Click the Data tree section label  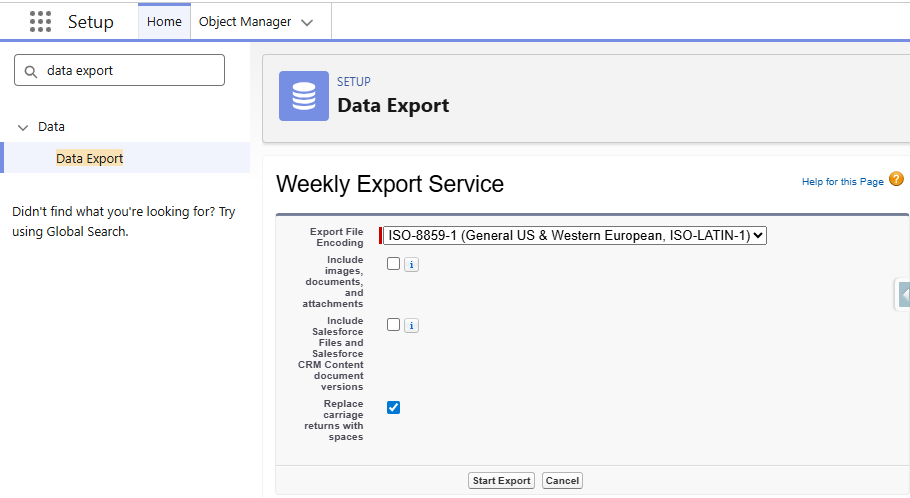tap(51, 127)
